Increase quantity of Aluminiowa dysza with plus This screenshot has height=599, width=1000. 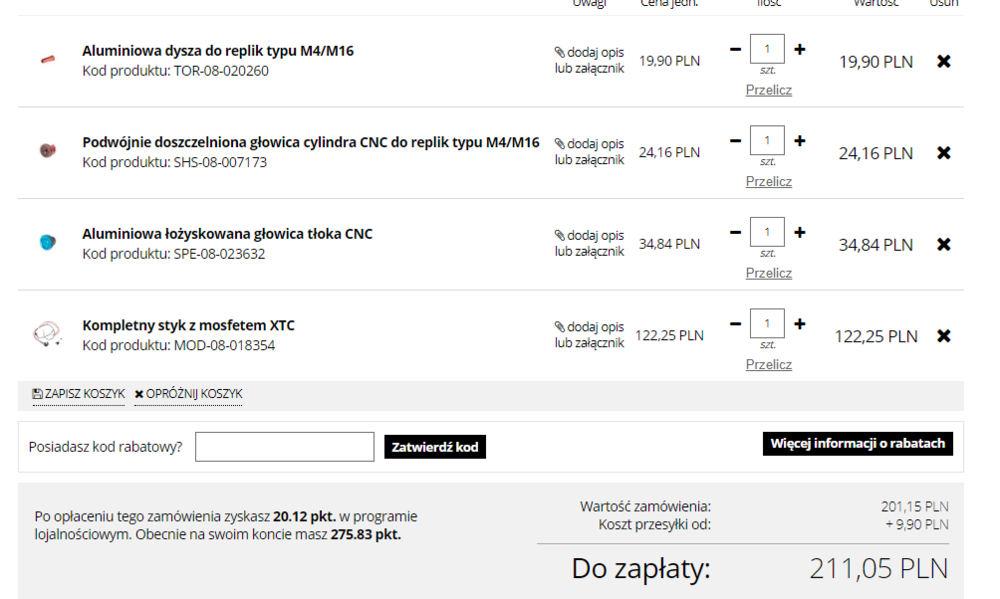(x=799, y=49)
